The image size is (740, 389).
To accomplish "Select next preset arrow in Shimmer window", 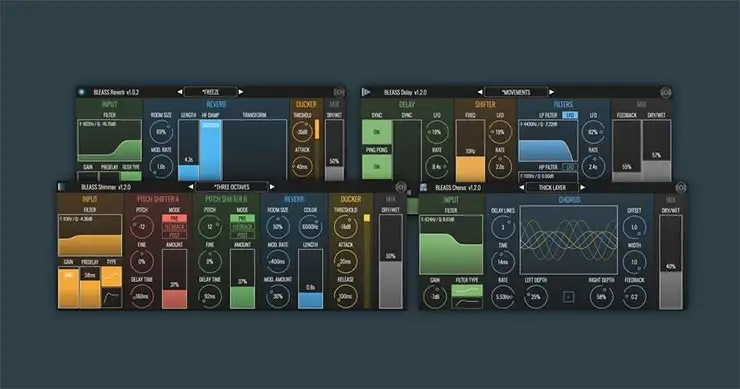I will (272, 187).
